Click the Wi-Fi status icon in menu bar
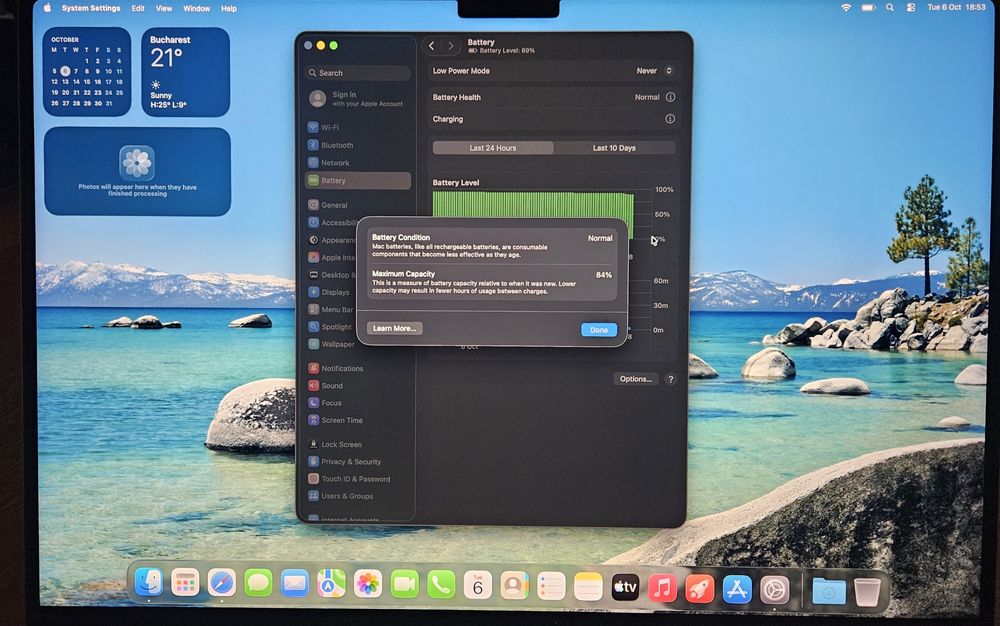This screenshot has width=1000, height=626. coord(846,8)
